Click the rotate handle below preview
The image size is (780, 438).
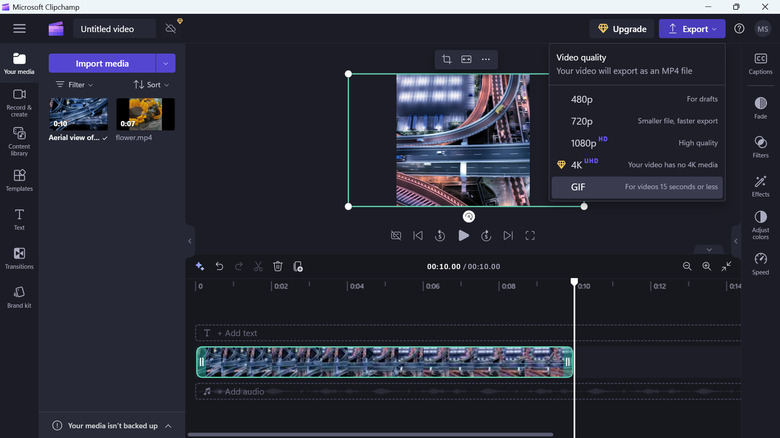(x=469, y=217)
